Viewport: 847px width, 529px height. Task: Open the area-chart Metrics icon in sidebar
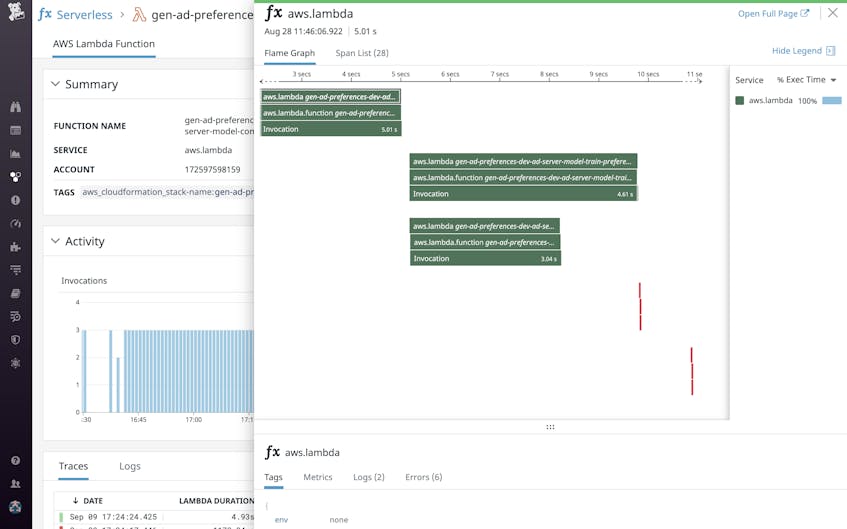(x=15, y=154)
